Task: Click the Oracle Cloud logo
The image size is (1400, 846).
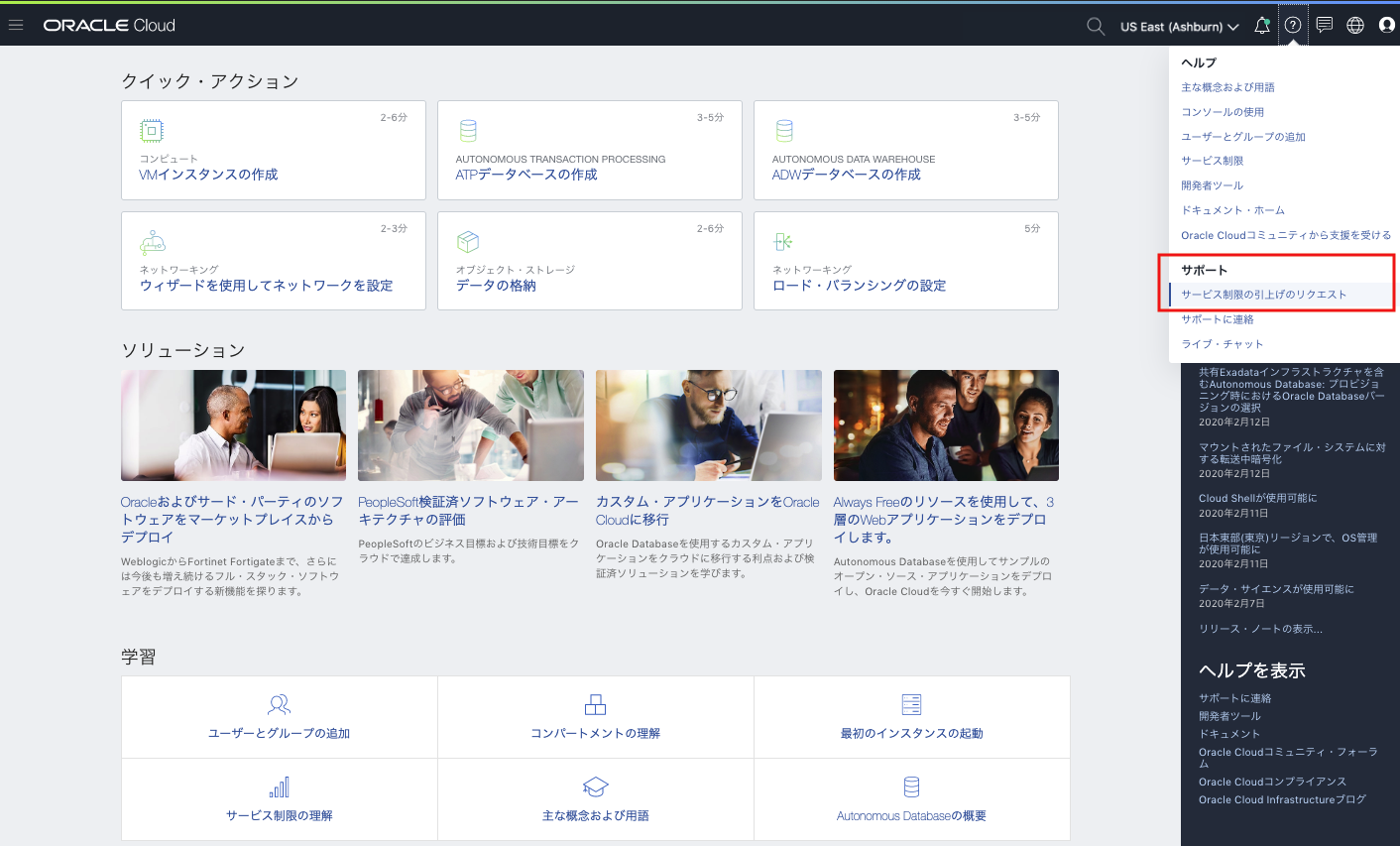Action: click(109, 25)
